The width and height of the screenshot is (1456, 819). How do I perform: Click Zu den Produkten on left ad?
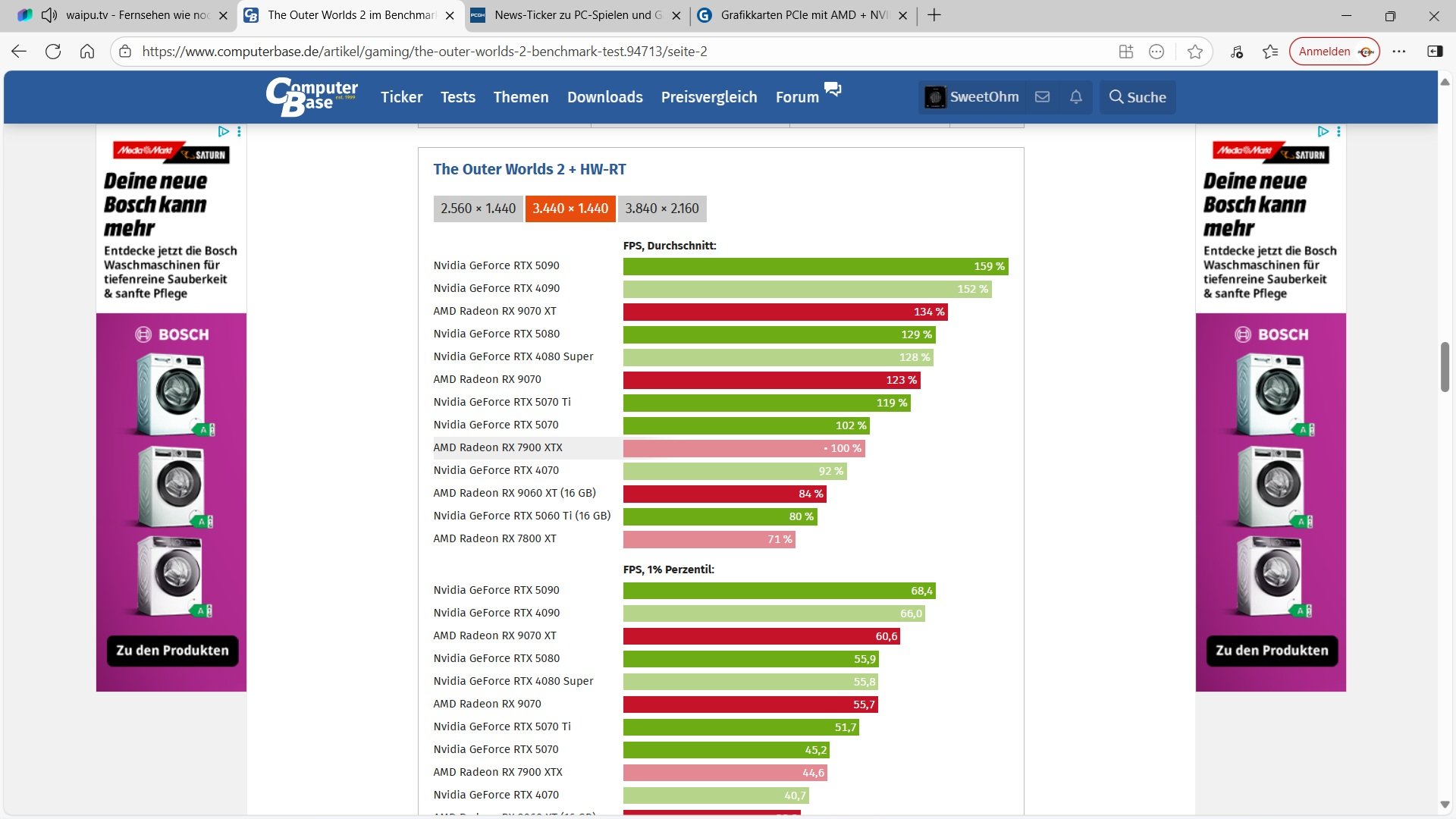pyautogui.click(x=172, y=651)
